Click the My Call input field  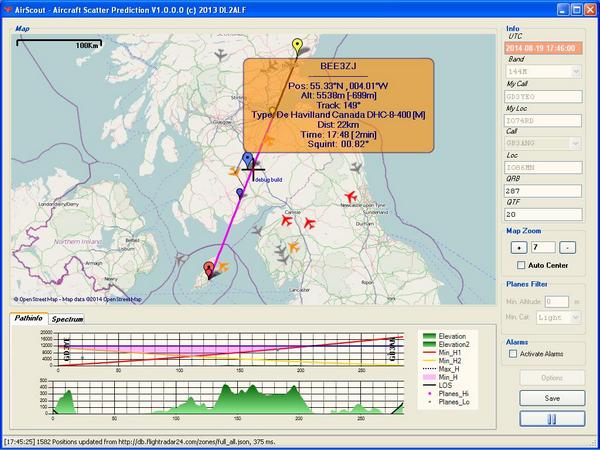pos(543,96)
